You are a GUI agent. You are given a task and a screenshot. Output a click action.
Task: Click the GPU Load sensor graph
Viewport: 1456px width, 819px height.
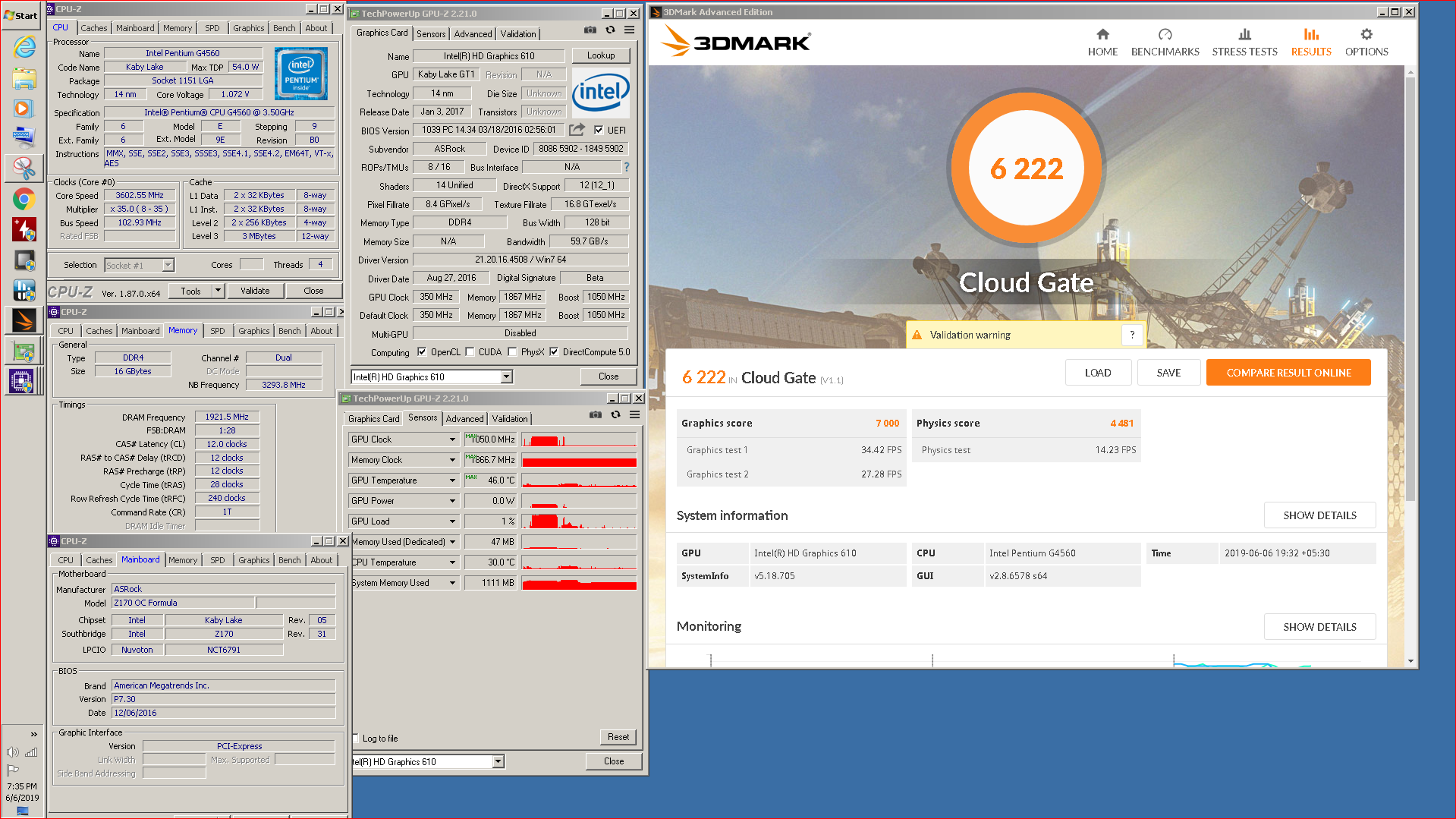point(579,521)
